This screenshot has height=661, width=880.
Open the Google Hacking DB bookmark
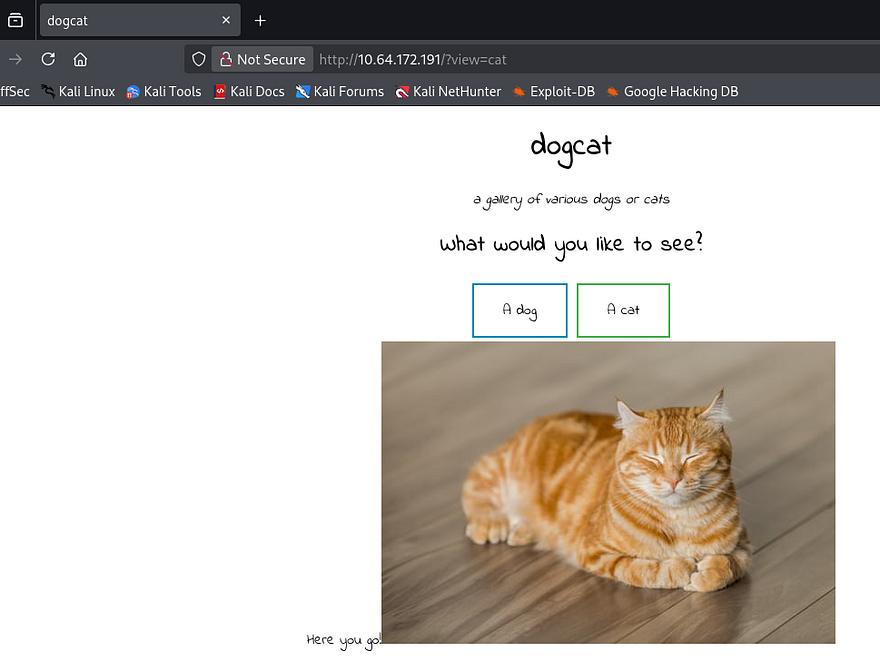pos(672,91)
